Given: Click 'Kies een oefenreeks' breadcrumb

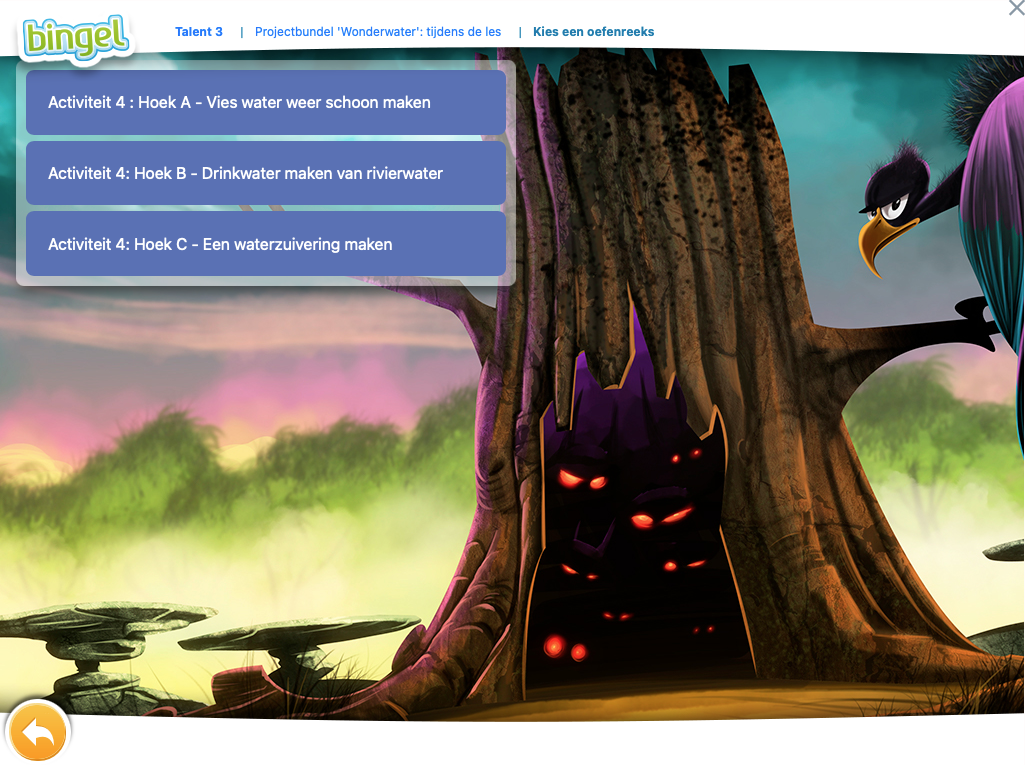Looking at the screenshot, I should pos(594,31).
